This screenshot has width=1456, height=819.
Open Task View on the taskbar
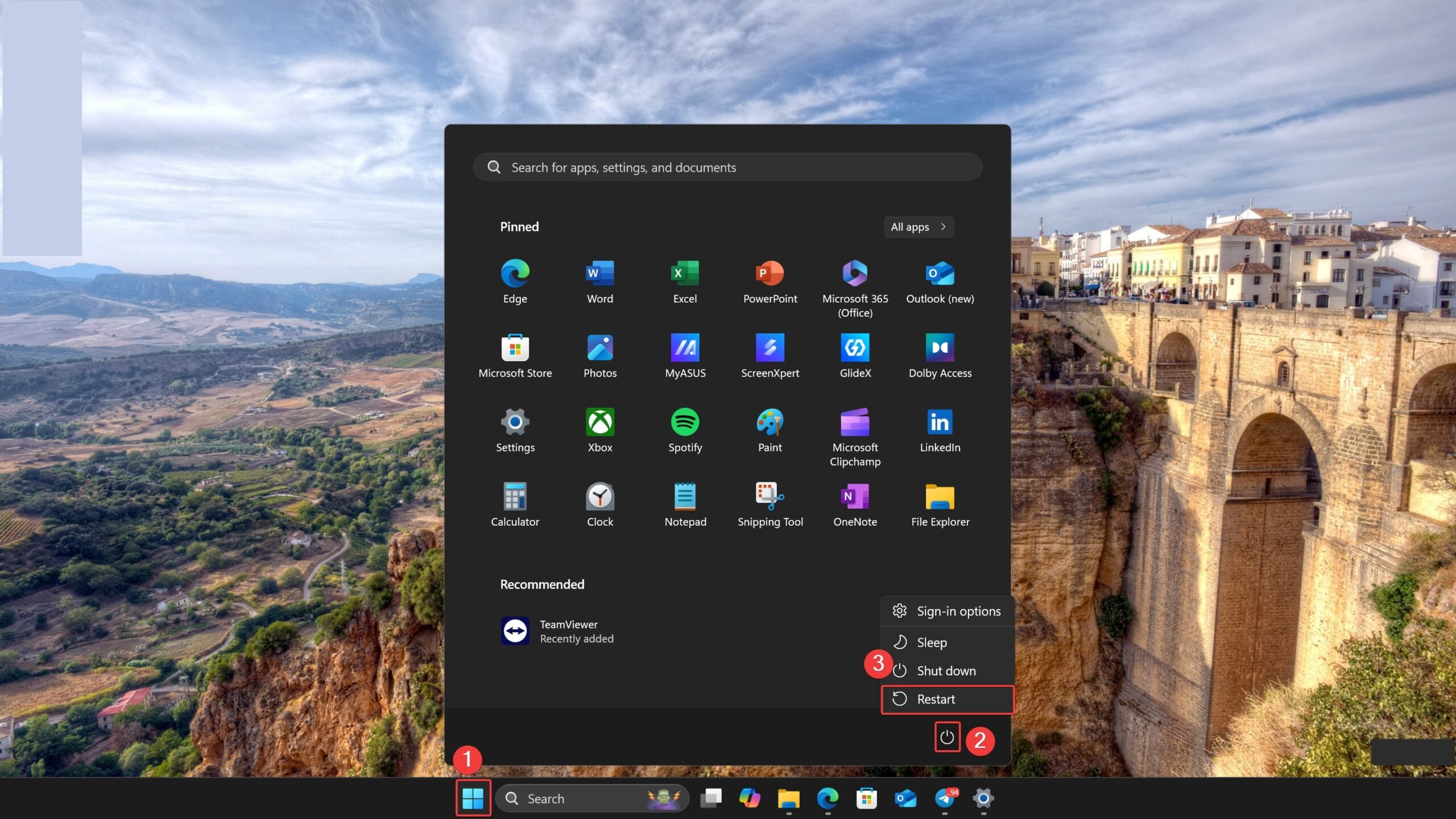711,799
